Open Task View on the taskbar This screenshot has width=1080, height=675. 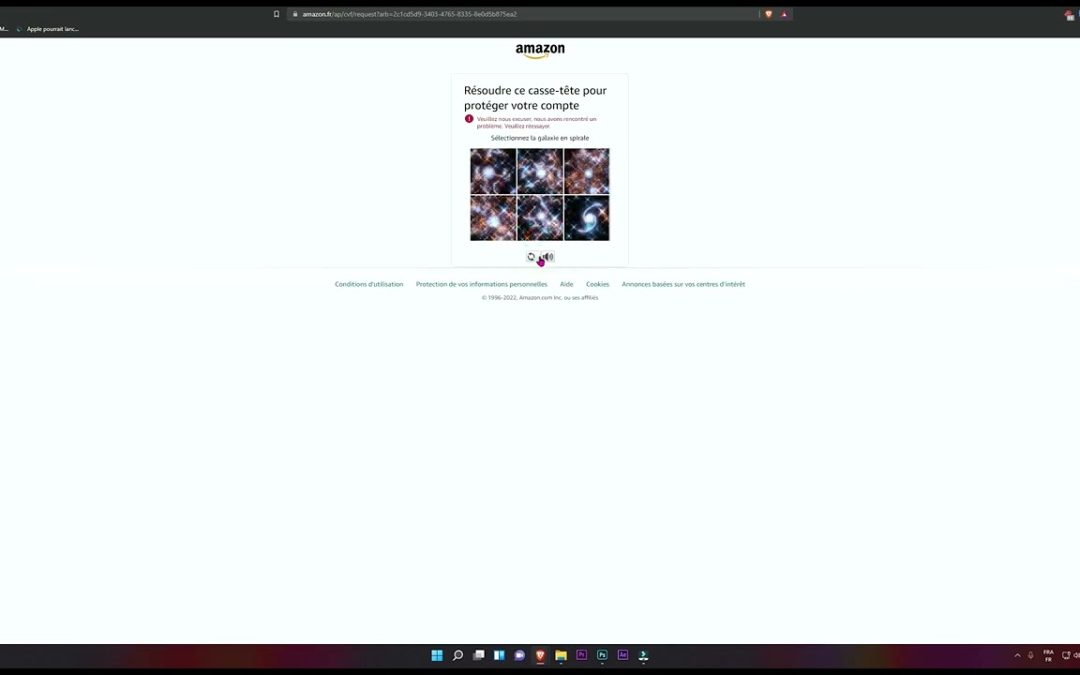click(478, 655)
